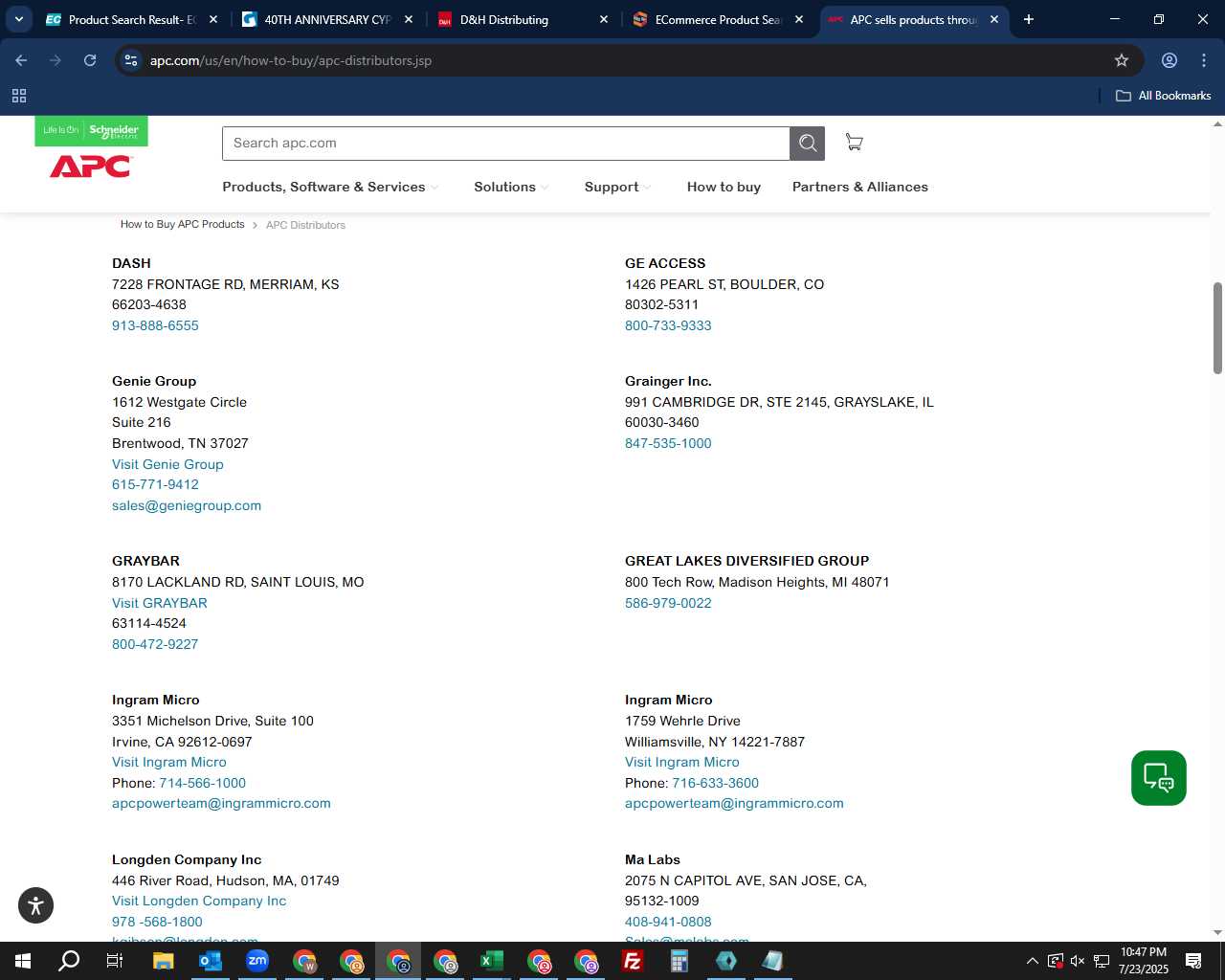The image size is (1225, 980).
Task: Click the APC logo
Action: point(90,167)
